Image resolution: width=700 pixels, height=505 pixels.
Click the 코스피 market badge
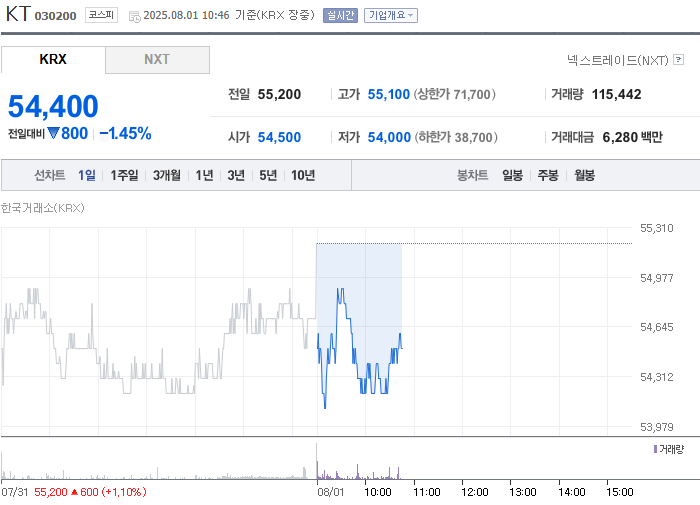pos(101,15)
